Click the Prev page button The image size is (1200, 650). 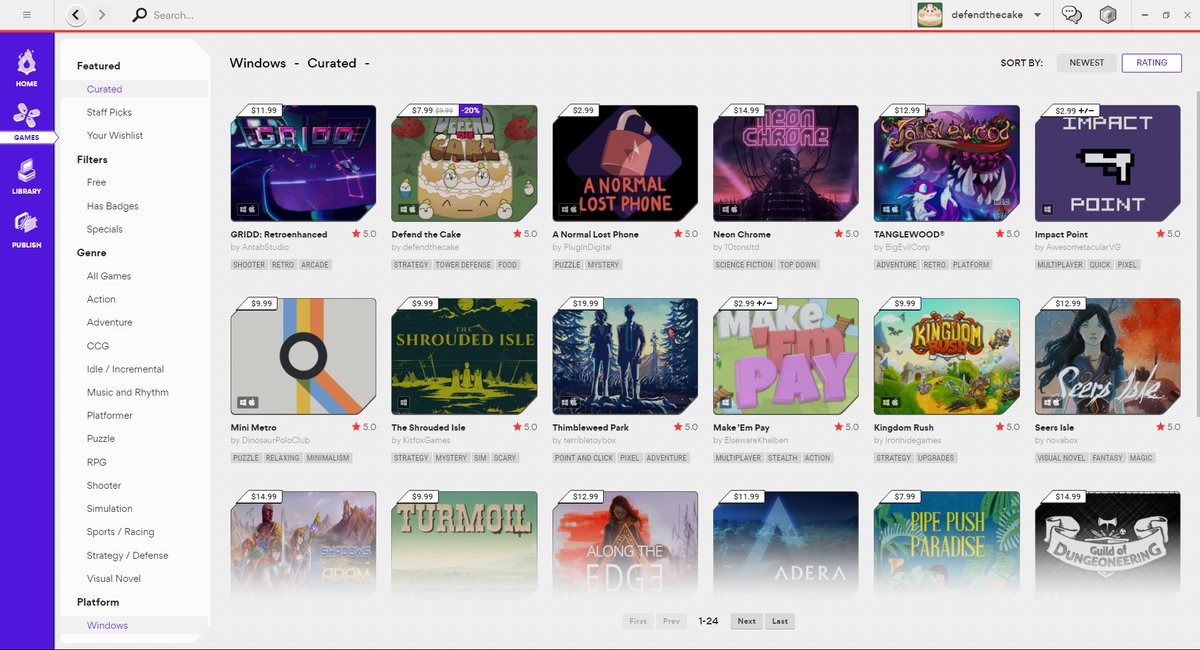pos(671,621)
